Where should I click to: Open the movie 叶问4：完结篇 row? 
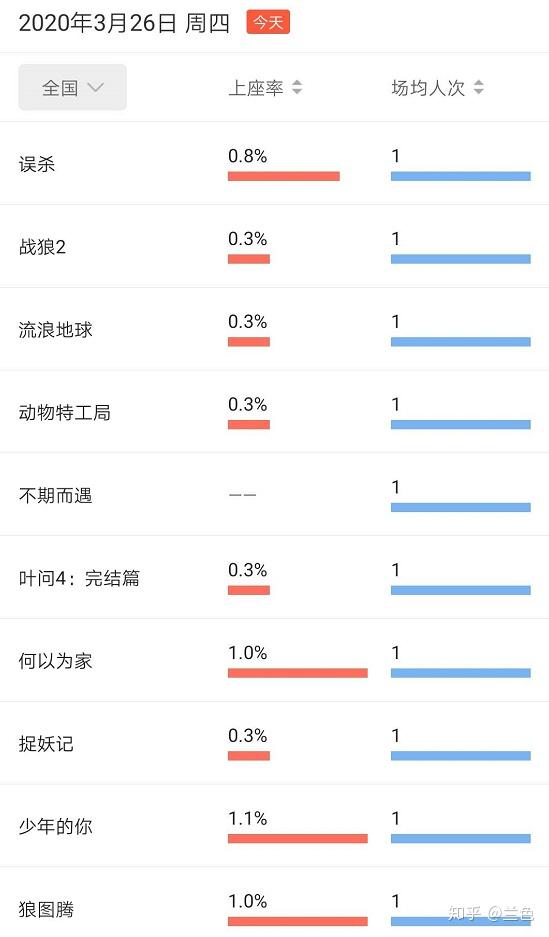274,577
